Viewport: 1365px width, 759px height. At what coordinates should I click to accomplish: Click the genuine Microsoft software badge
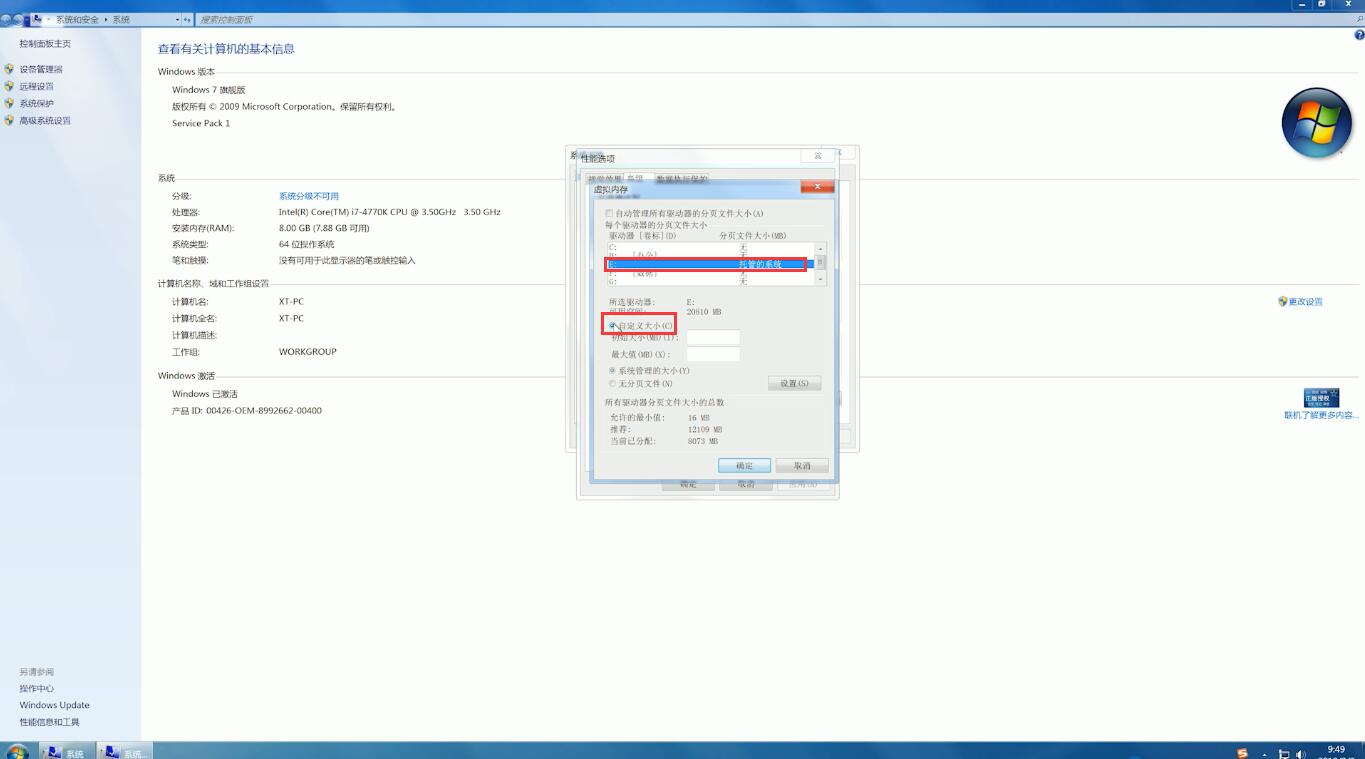click(1321, 397)
